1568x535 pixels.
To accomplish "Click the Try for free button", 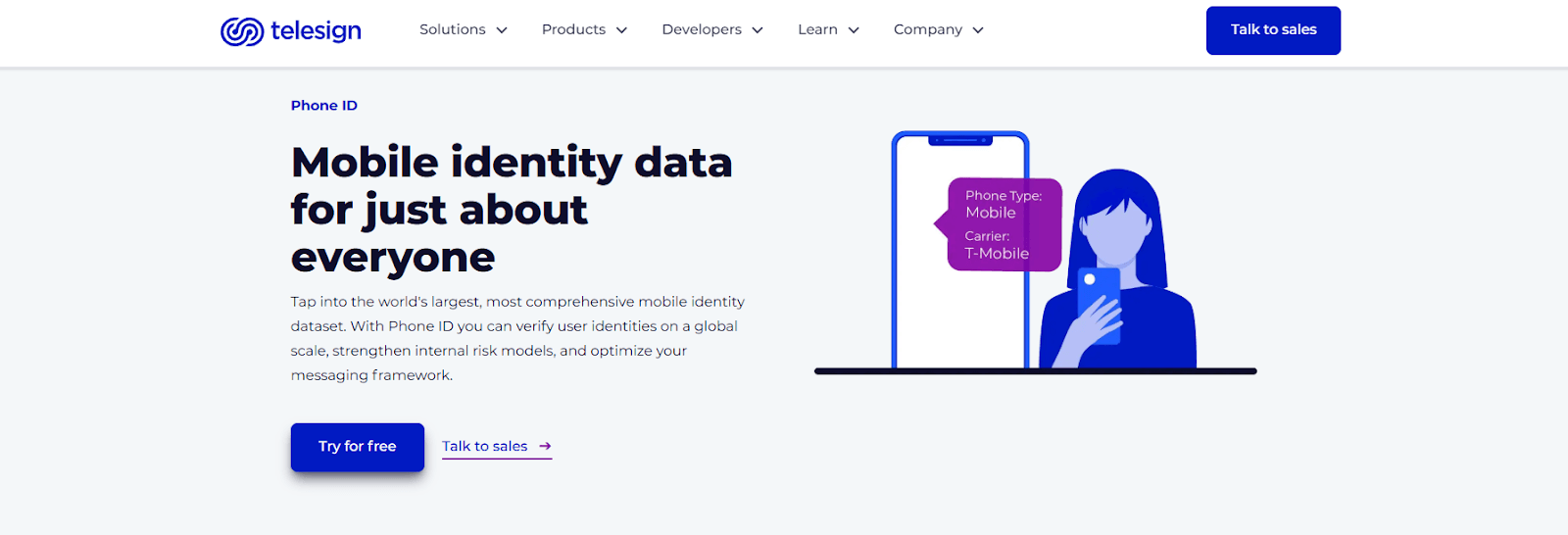I will pos(358,447).
